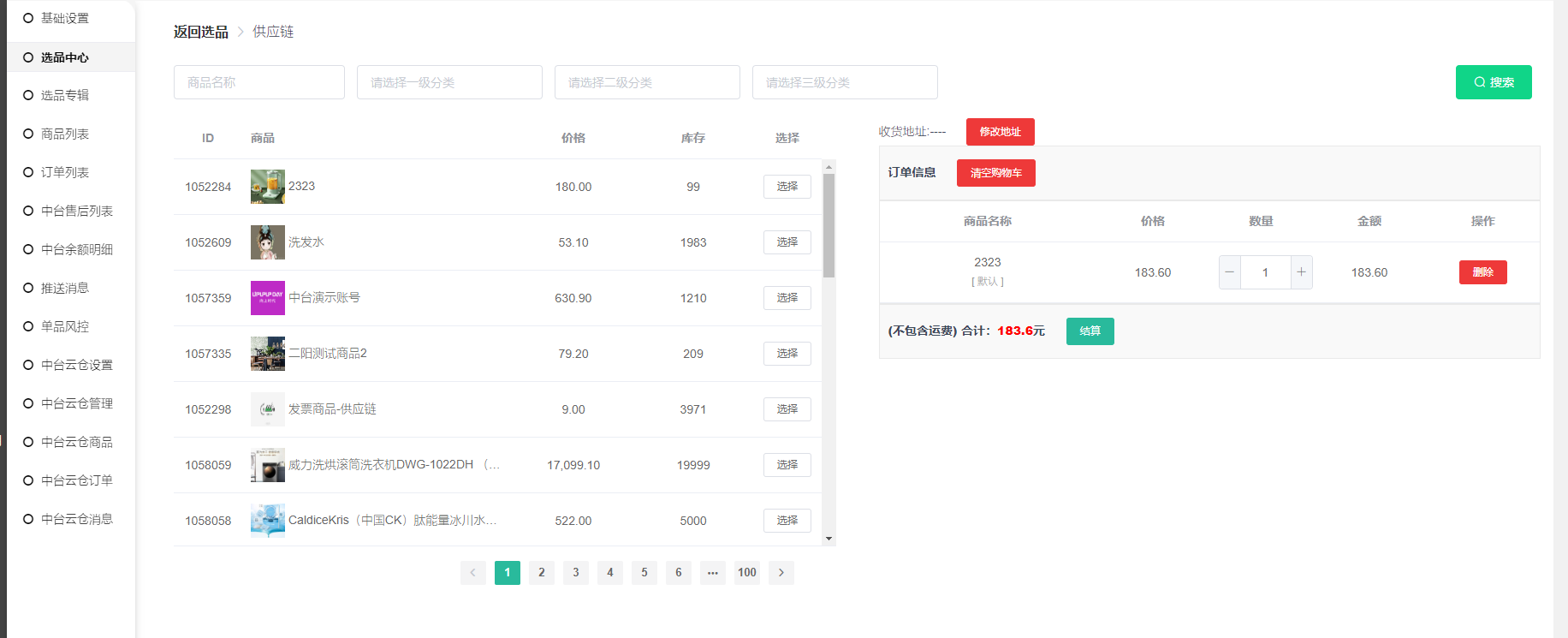Select product 2323 with 选择 button
The image size is (1568, 638).
(787, 187)
